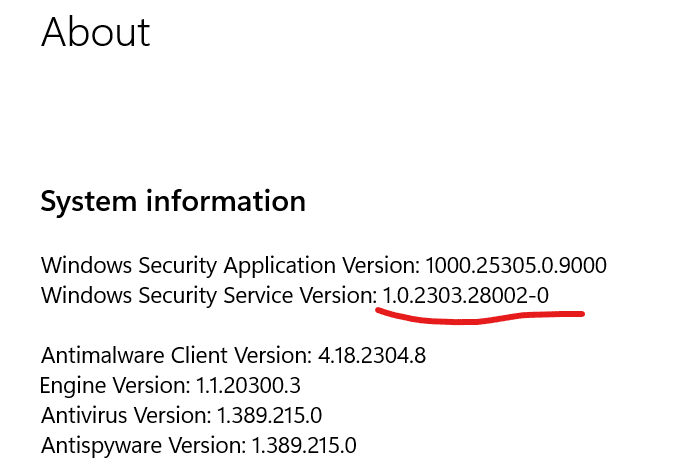Viewport: 688px width, 472px height.
Task: Click the System information heading
Action: point(173,201)
